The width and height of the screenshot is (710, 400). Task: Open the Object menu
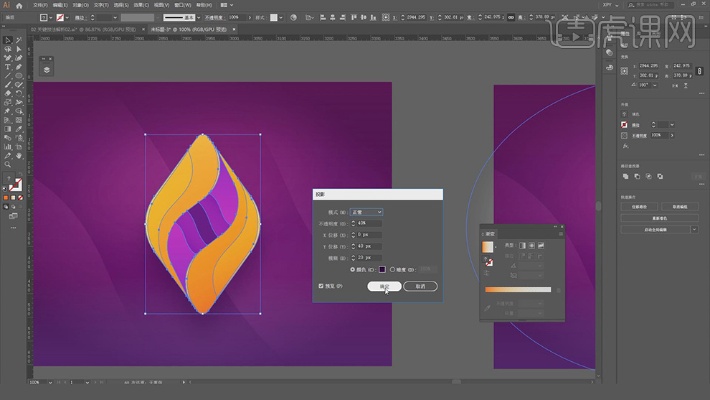[x=80, y=5]
